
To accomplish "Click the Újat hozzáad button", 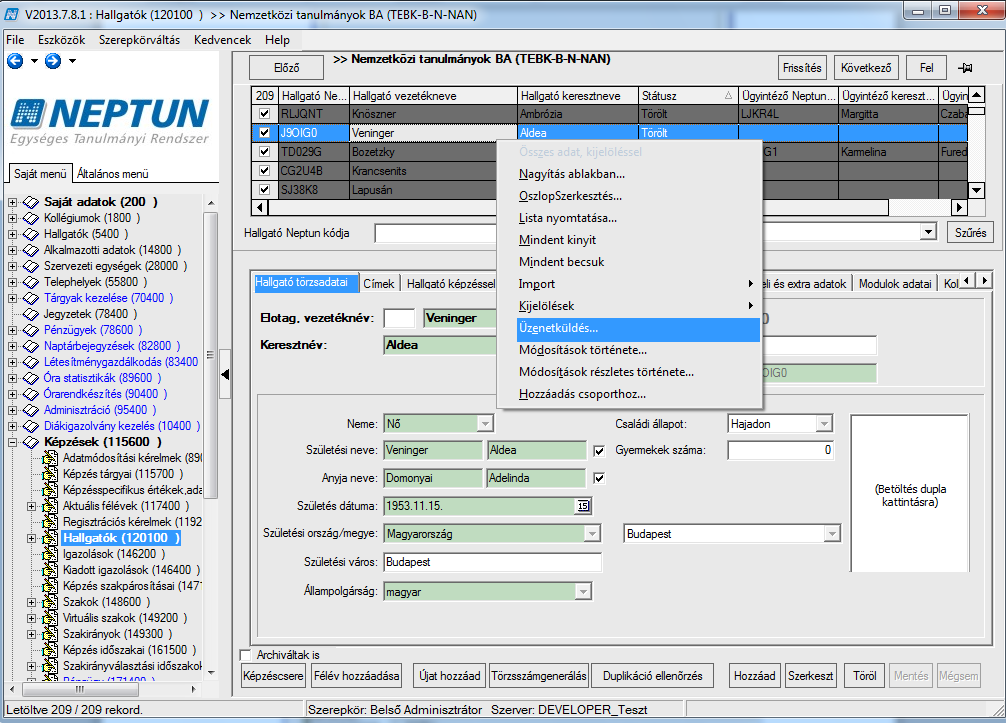I will (450, 676).
